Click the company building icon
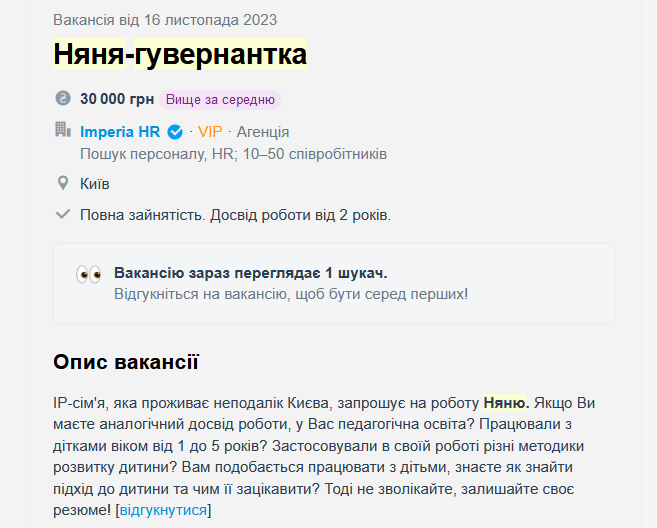657x528 pixels. click(x=63, y=130)
